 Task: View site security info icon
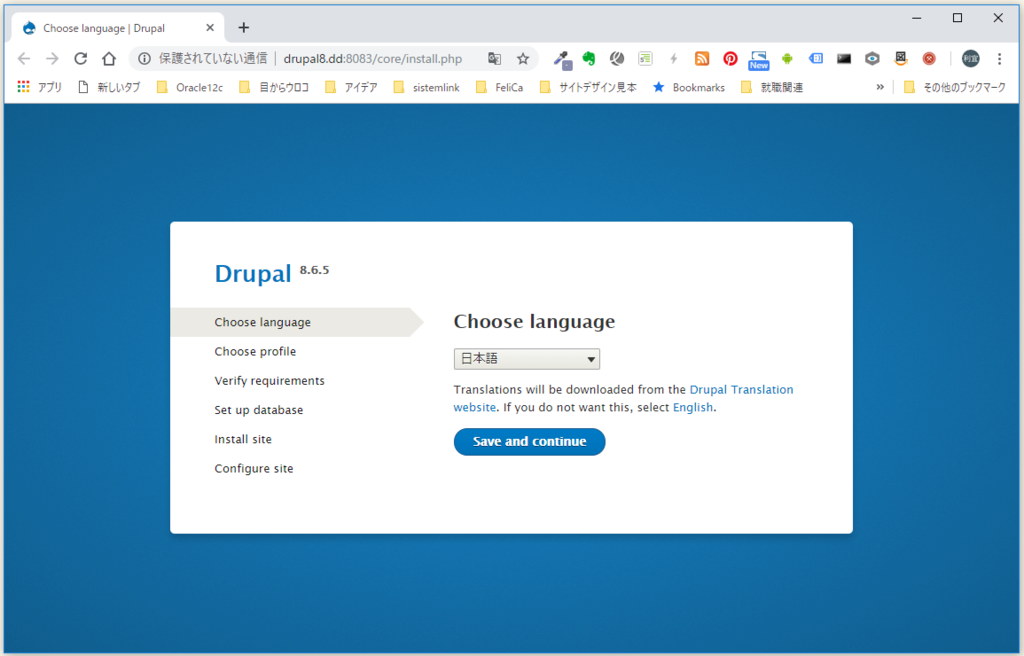coord(144,59)
